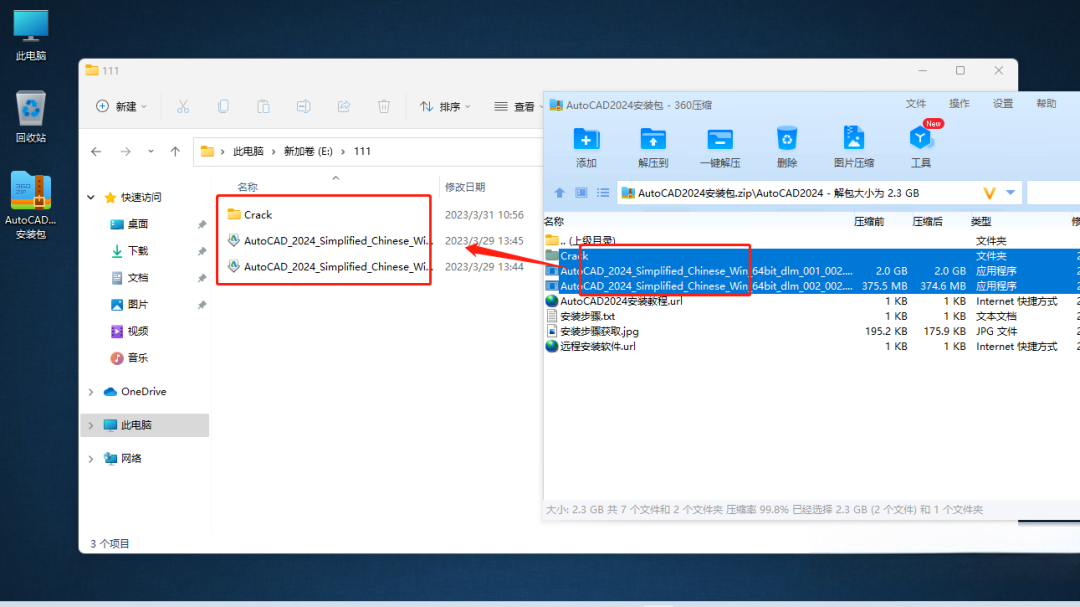Open the 排序 sort dropdown
The image size is (1080, 607).
coord(445,106)
